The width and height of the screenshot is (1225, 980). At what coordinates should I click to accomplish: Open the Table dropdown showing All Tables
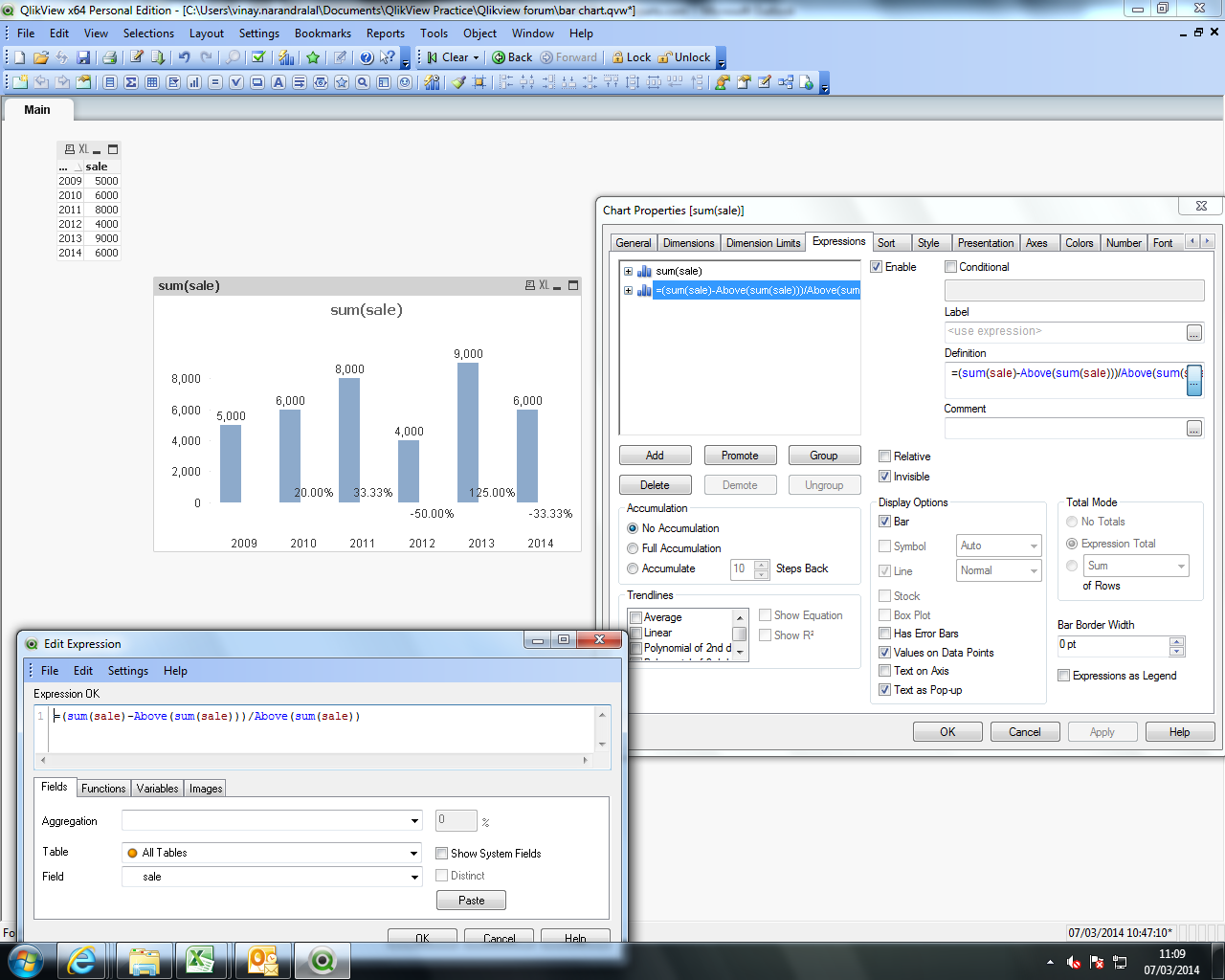(414, 853)
